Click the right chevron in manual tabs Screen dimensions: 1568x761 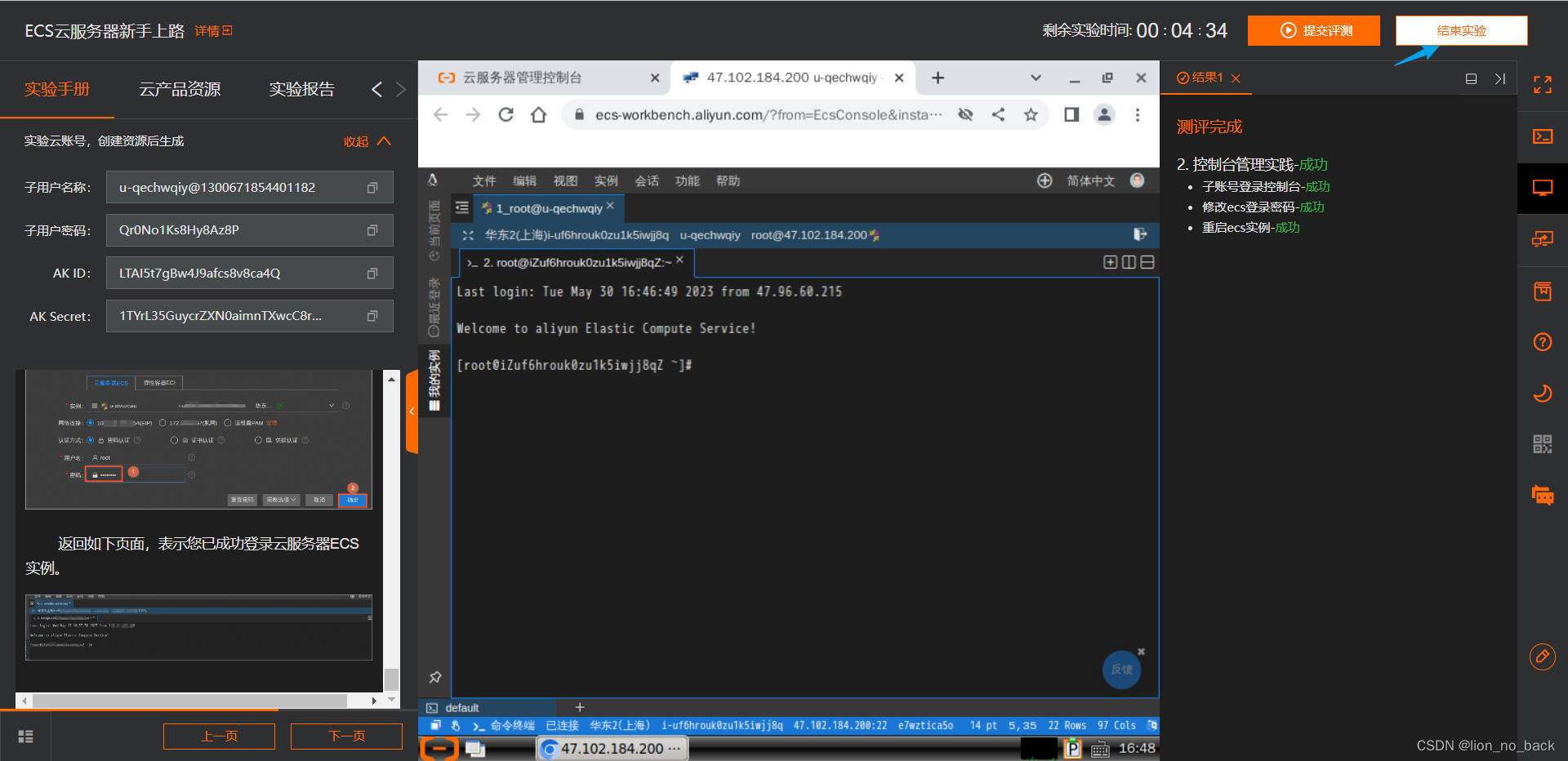point(400,90)
